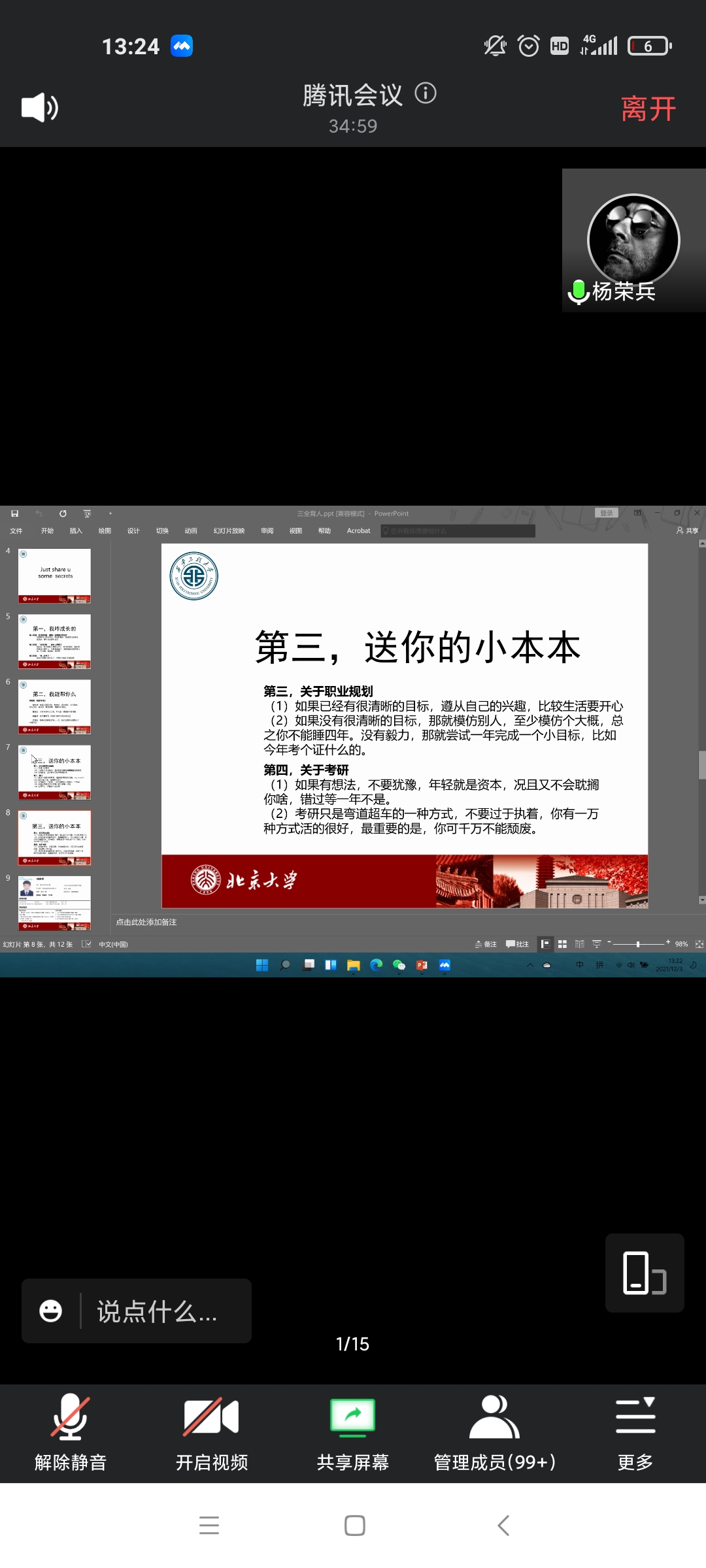Click 点击此处添加备注 notes area

click(146, 923)
